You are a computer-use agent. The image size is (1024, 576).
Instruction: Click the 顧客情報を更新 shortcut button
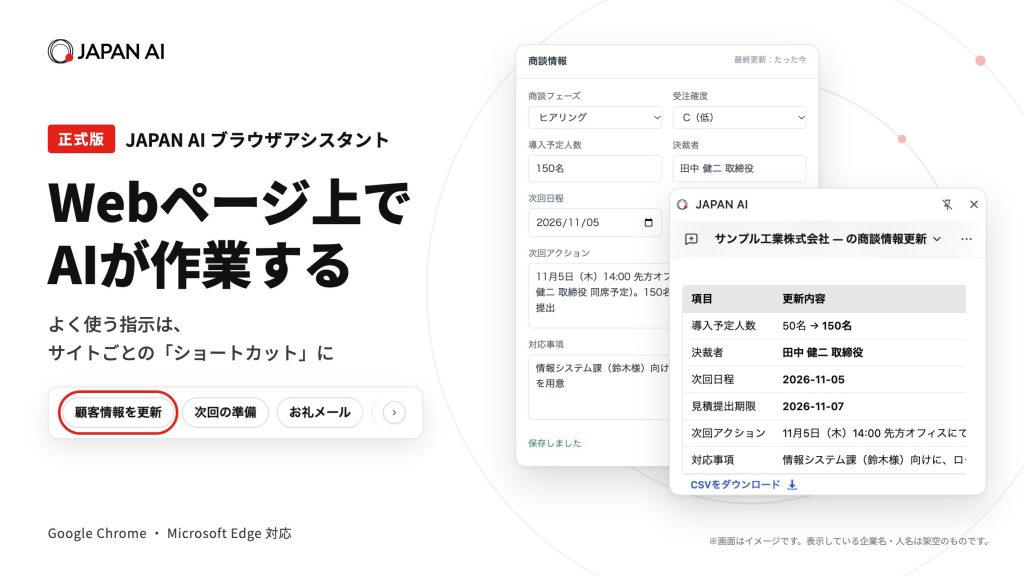click(118, 412)
